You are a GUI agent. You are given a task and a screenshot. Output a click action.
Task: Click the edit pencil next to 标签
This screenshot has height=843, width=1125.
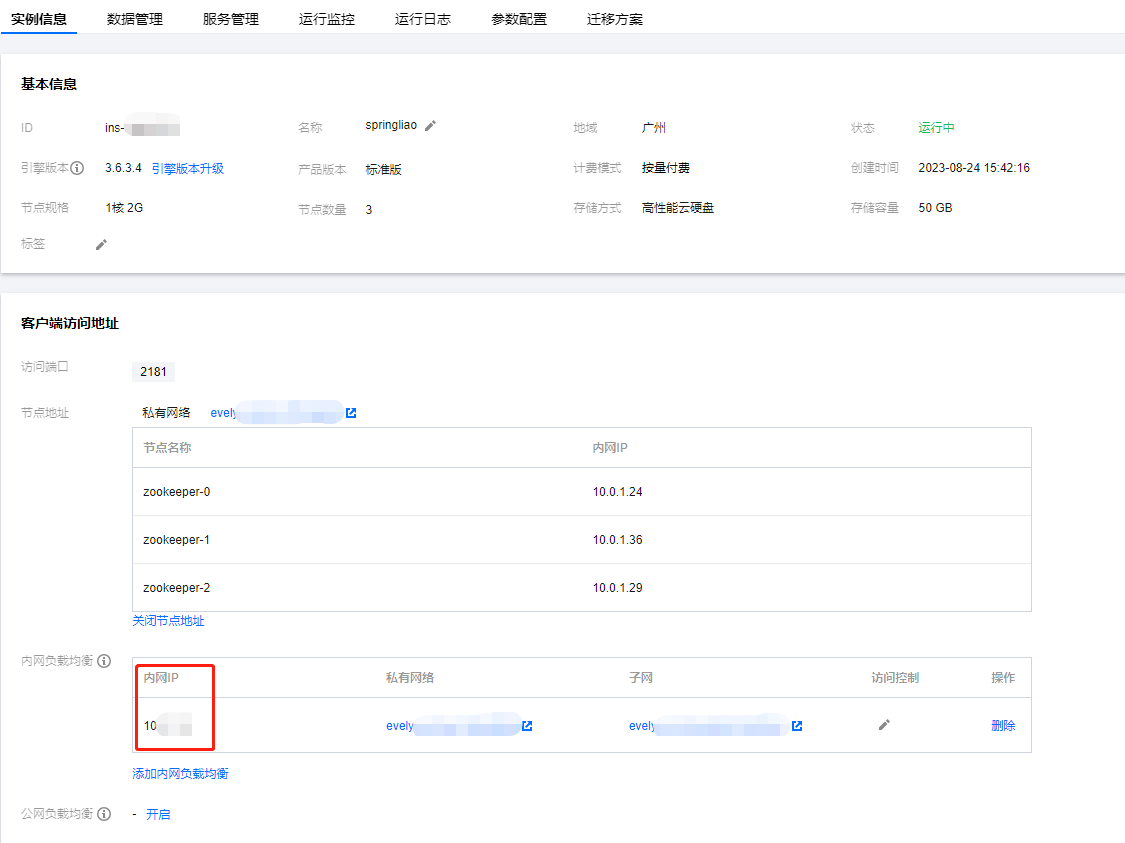101,244
